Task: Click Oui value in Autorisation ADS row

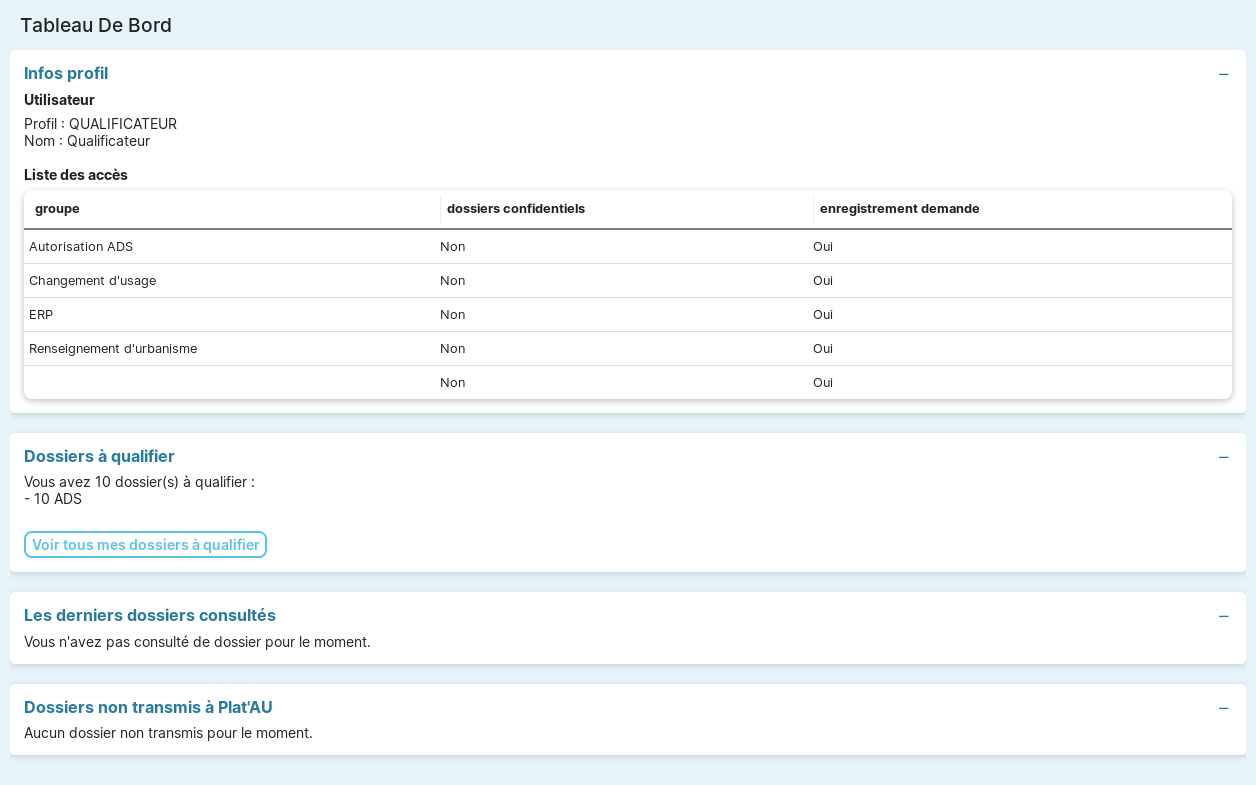Action: click(x=822, y=247)
